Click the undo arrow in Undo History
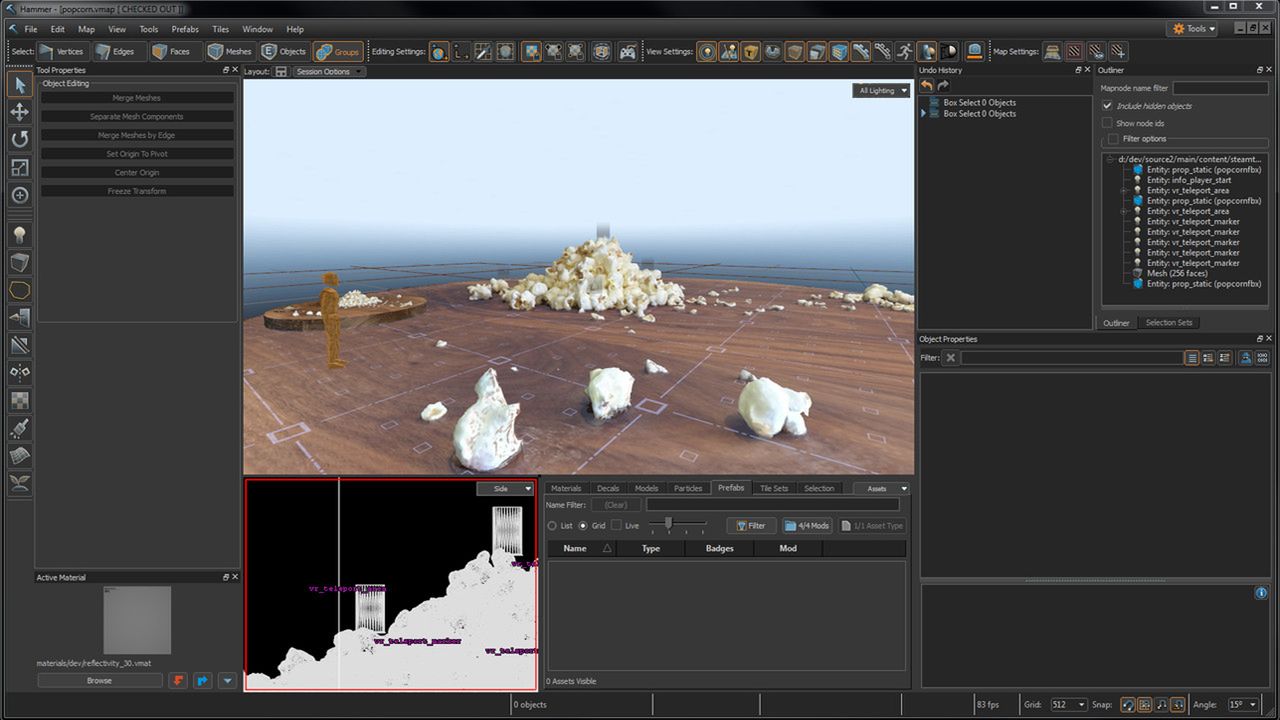Viewport: 1280px width, 720px height. [x=927, y=86]
